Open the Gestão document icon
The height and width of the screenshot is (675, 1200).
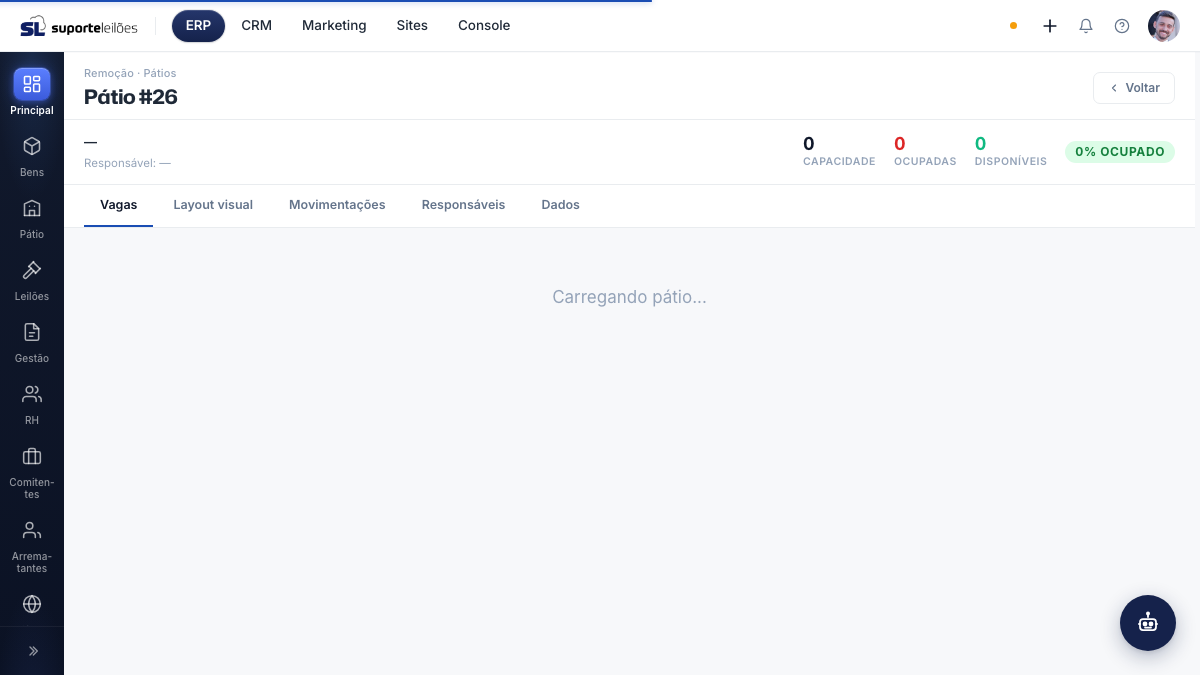[x=32, y=332]
